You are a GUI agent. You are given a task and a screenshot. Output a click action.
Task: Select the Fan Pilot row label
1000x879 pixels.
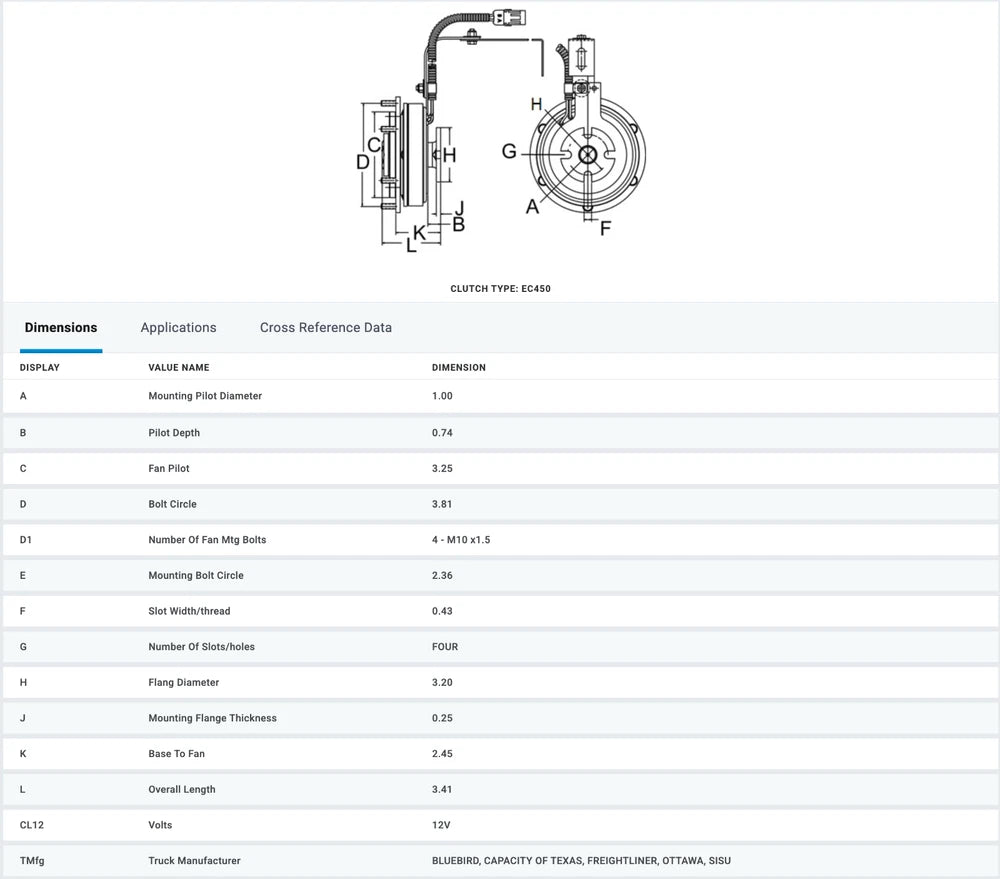coord(169,468)
